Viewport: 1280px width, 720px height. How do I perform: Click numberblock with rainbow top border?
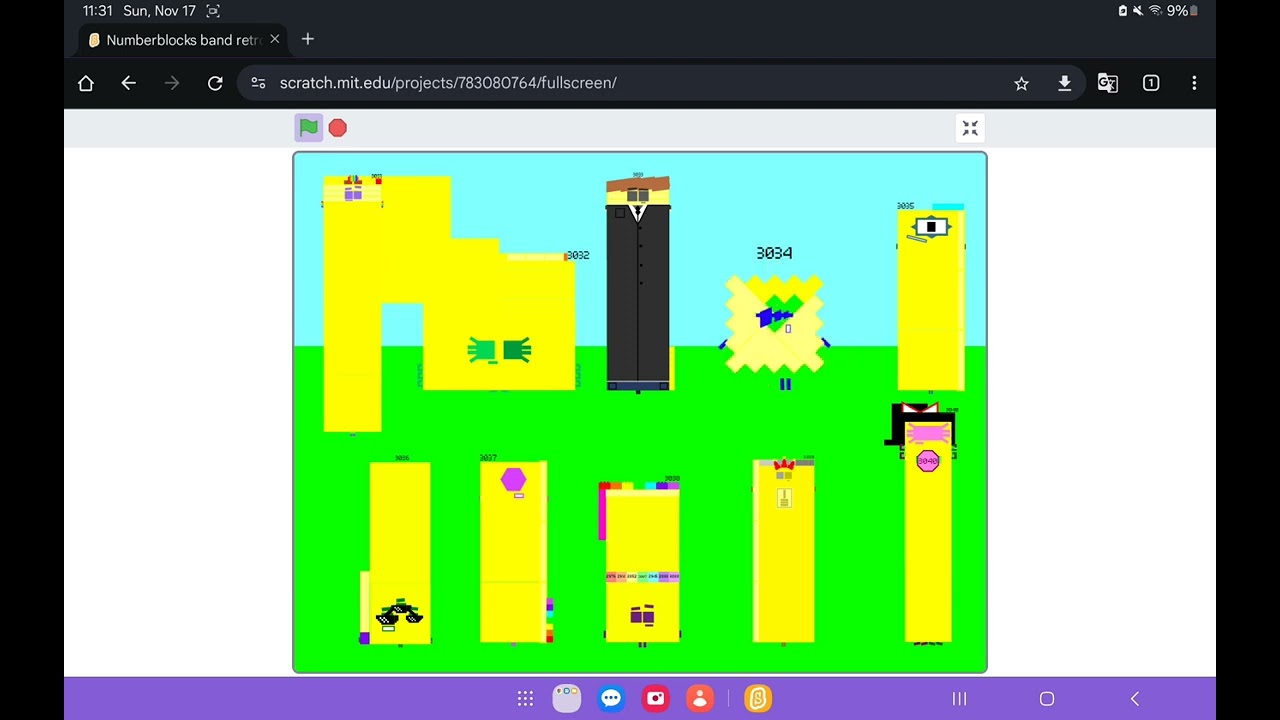click(641, 562)
